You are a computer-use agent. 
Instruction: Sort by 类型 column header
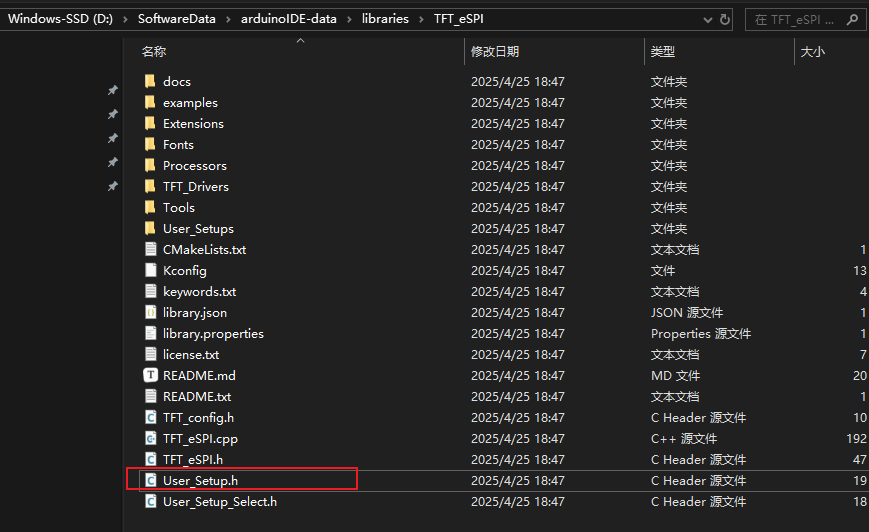[662, 51]
